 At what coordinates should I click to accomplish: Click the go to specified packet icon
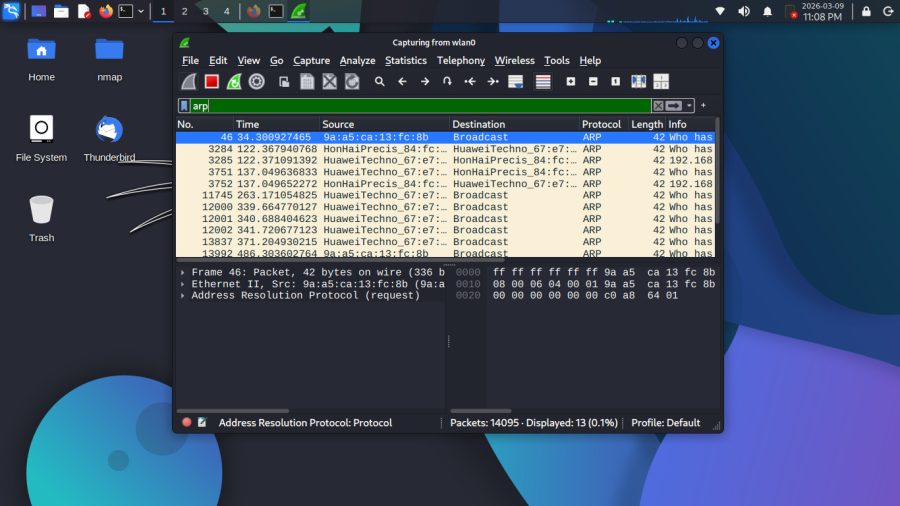click(x=447, y=82)
